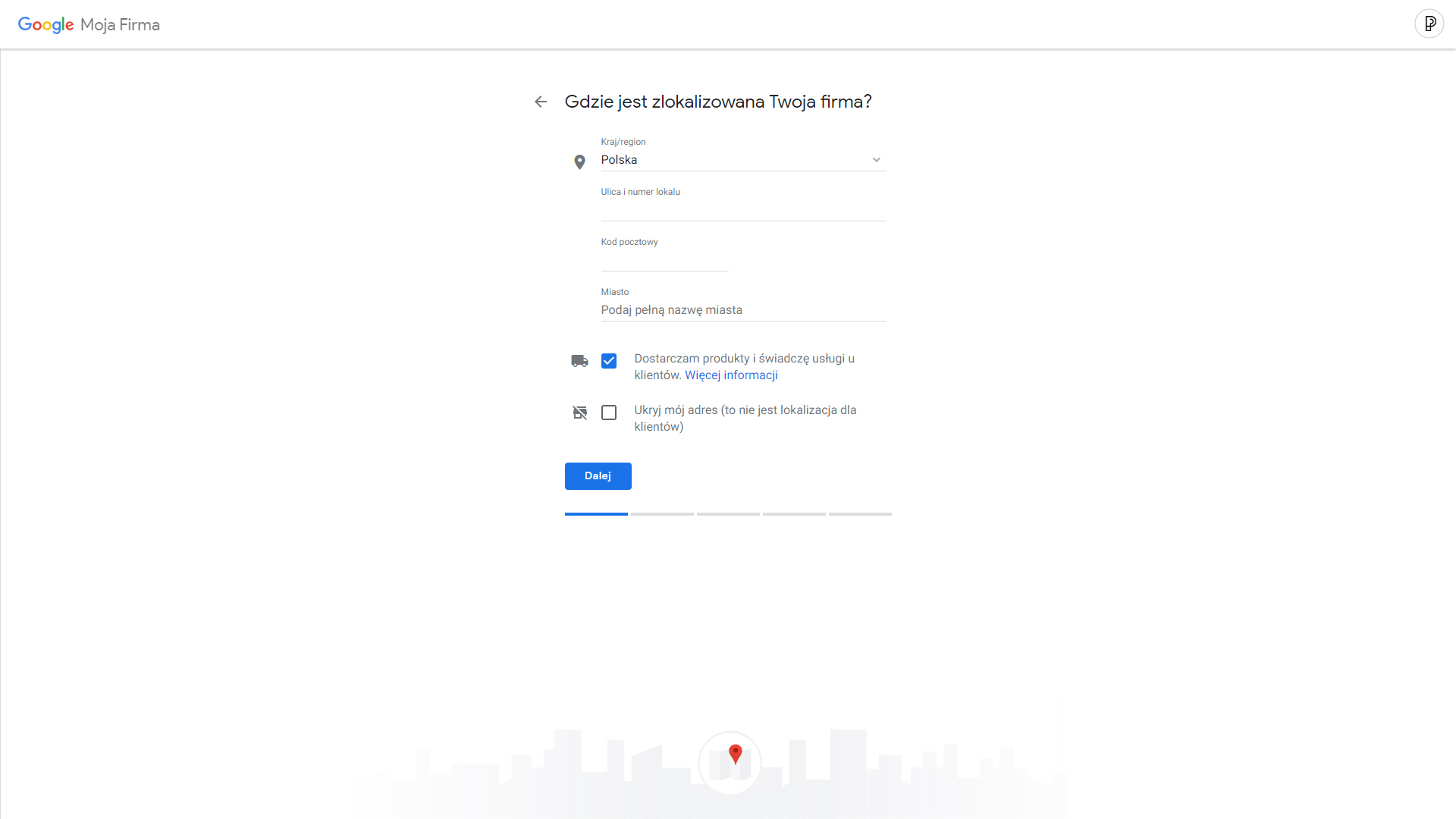Click the delivery truck icon
This screenshot has height=819, width=1456.
click(x=579, y=361)
